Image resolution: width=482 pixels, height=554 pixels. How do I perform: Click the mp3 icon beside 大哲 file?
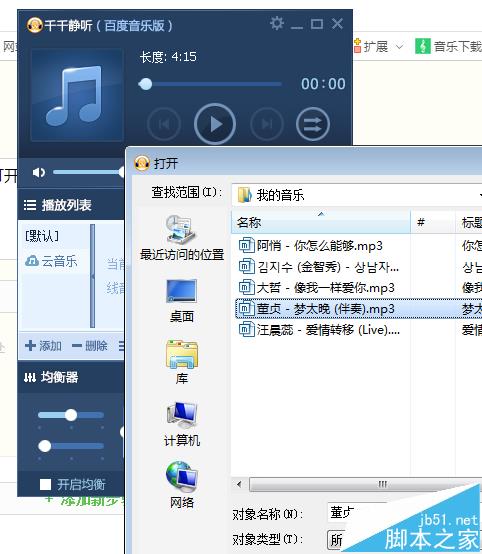(x=246, y=287)
